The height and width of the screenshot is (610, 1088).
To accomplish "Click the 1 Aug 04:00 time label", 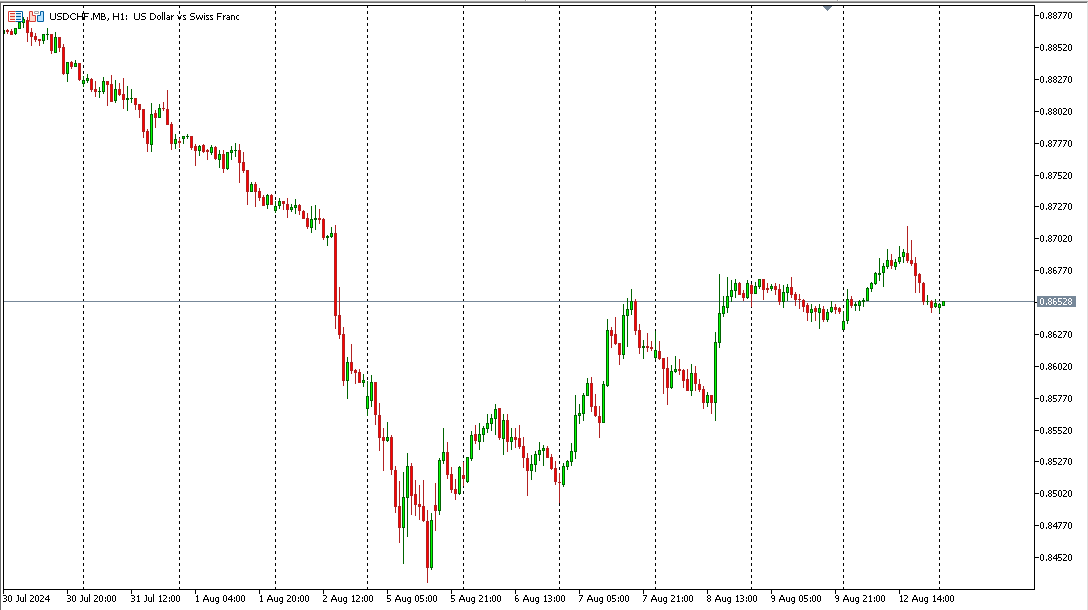I will (x=220, y=598).
